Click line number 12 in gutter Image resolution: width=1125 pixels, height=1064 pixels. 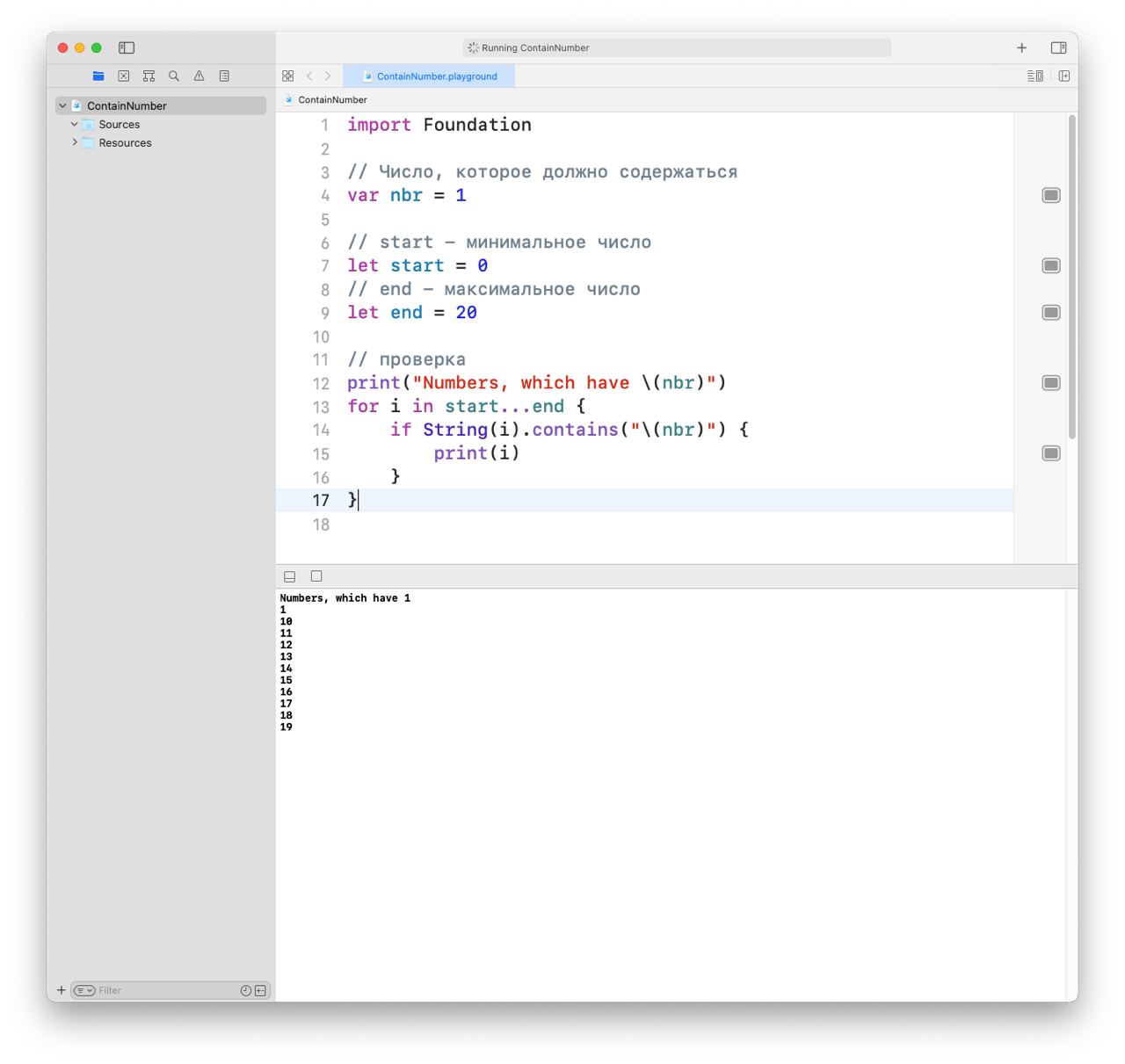point(321,383)
